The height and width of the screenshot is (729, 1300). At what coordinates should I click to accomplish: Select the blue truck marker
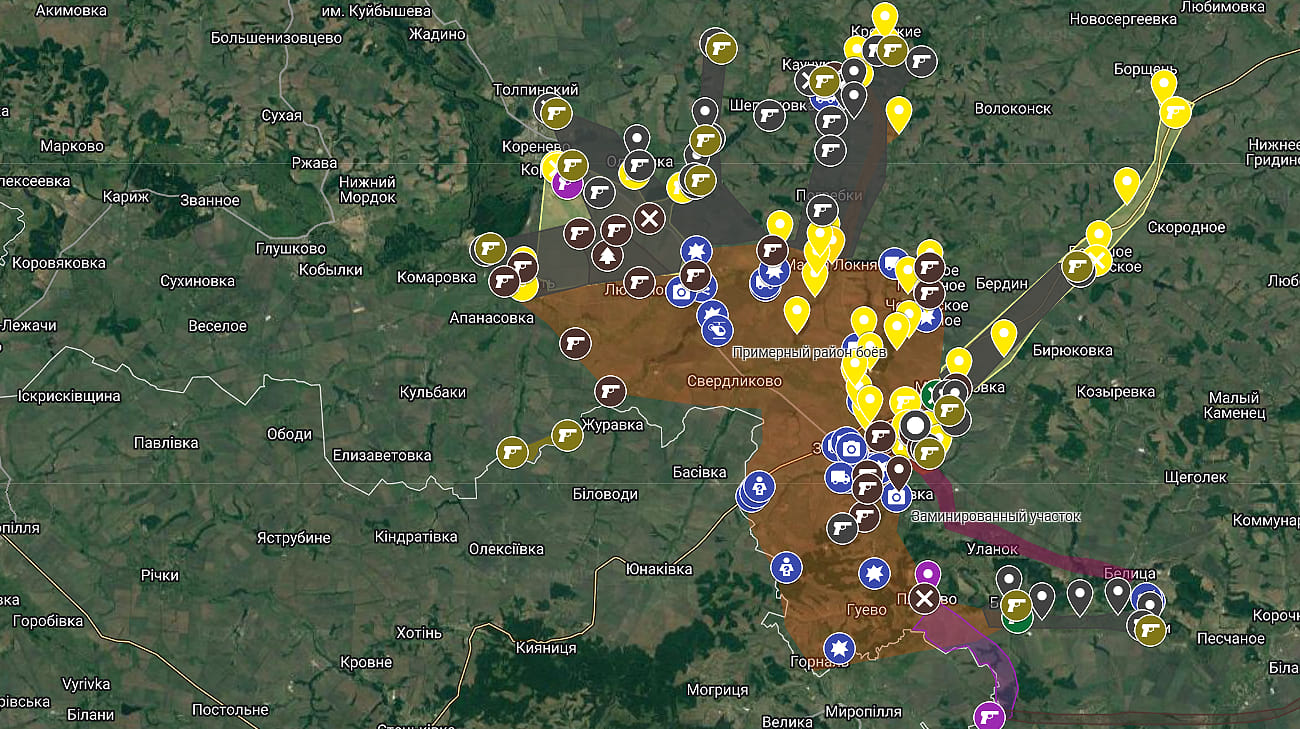coord(840,477)
